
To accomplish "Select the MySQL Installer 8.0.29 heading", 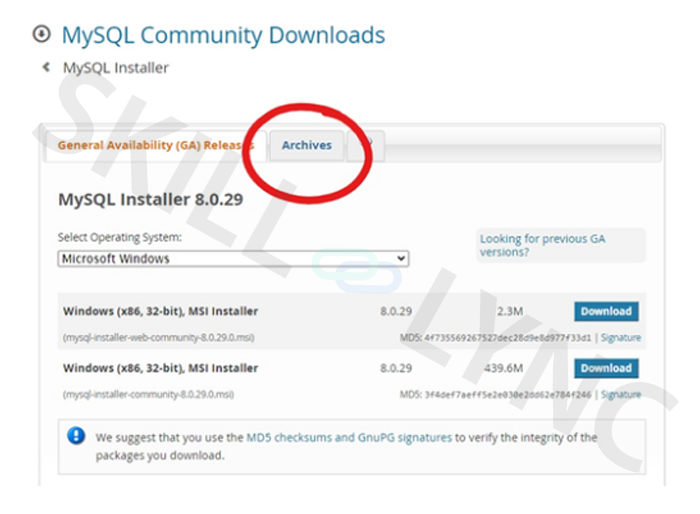I will tap(151, 200).
